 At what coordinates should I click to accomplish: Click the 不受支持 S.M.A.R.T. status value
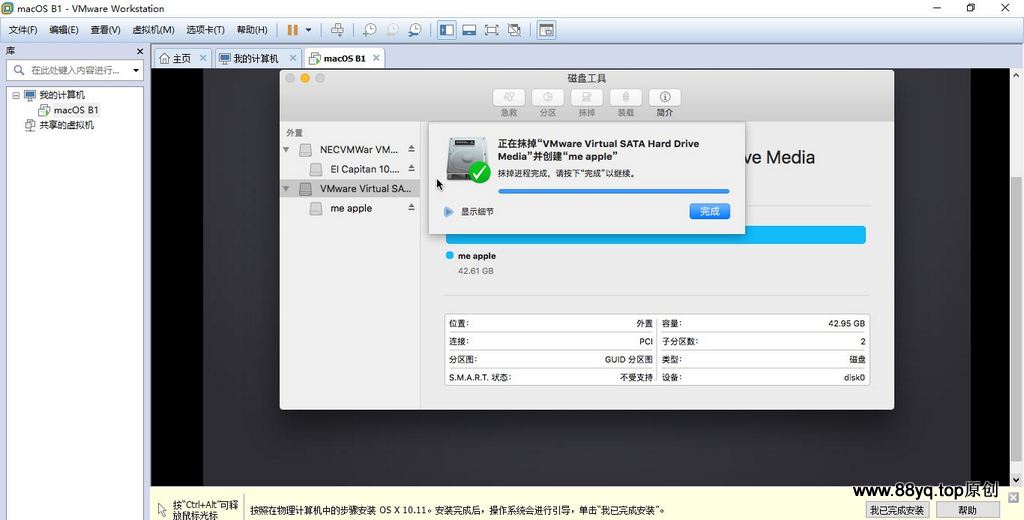[x=636, y=378]
